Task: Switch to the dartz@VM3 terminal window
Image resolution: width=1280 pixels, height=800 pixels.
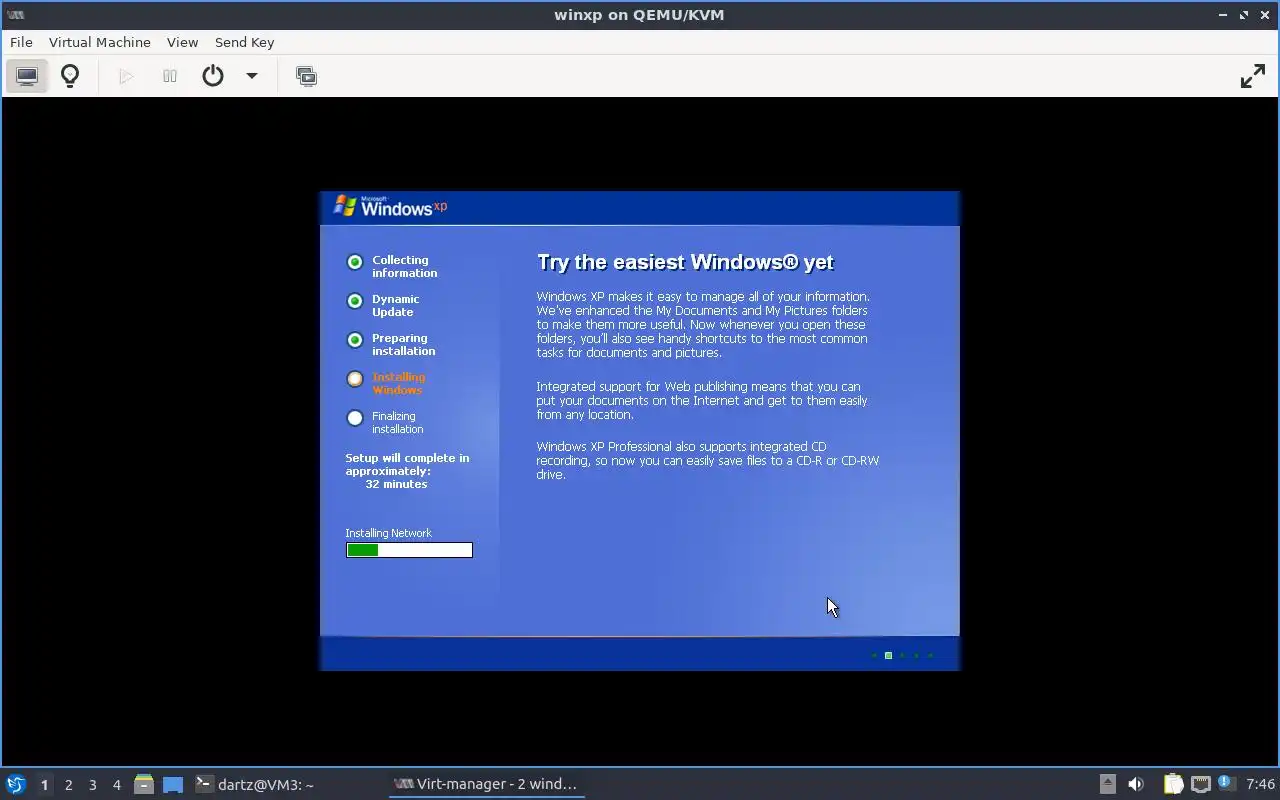Action: (x=255, y=785)
